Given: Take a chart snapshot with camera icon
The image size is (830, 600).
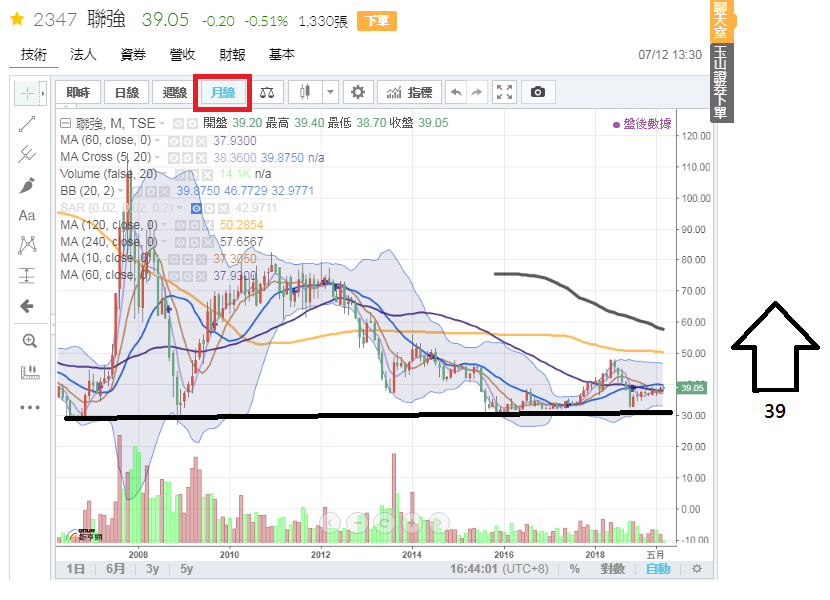Looking at the screenshot, I should [537, 93].
